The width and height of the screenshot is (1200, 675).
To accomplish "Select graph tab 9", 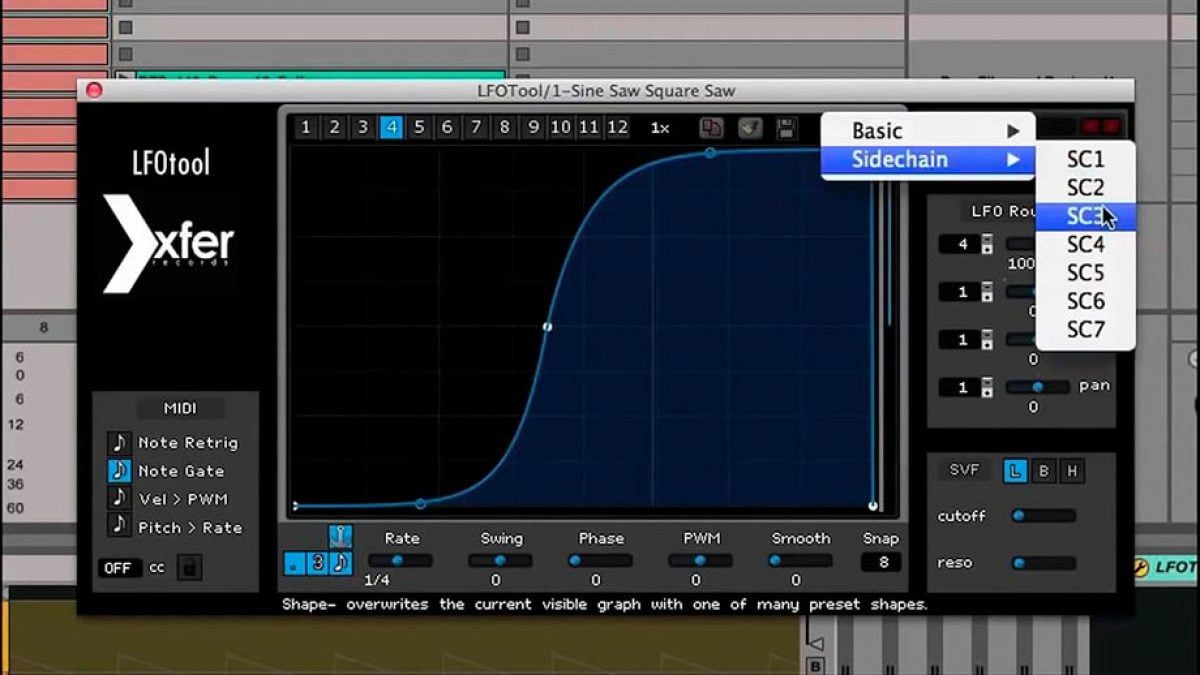I will [534, 128].
